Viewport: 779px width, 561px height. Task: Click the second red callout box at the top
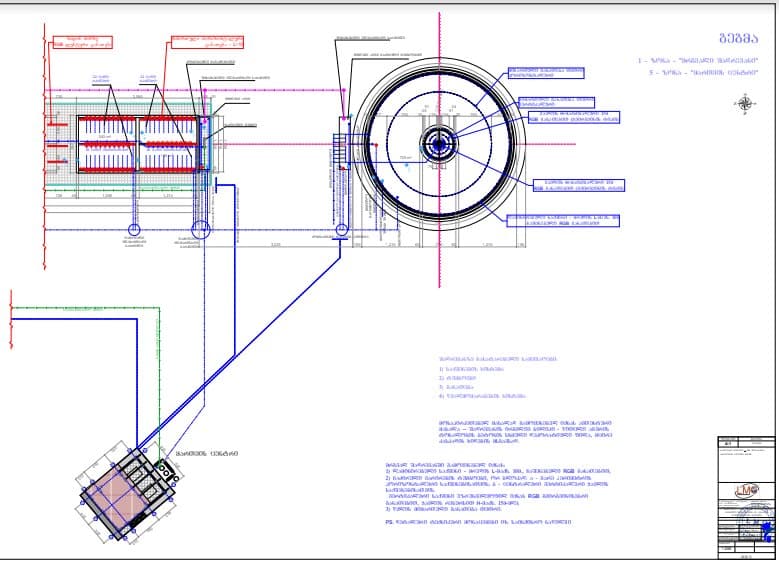point(207,42)
